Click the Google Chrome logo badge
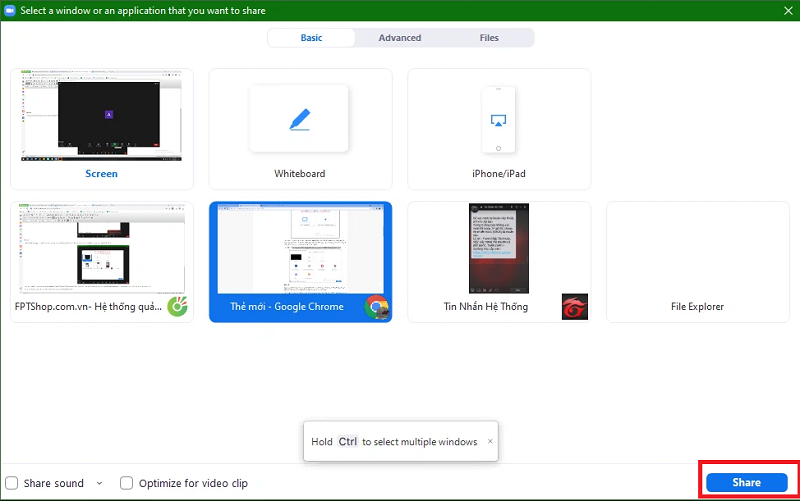The image size is (800, 501). point(377,307)
